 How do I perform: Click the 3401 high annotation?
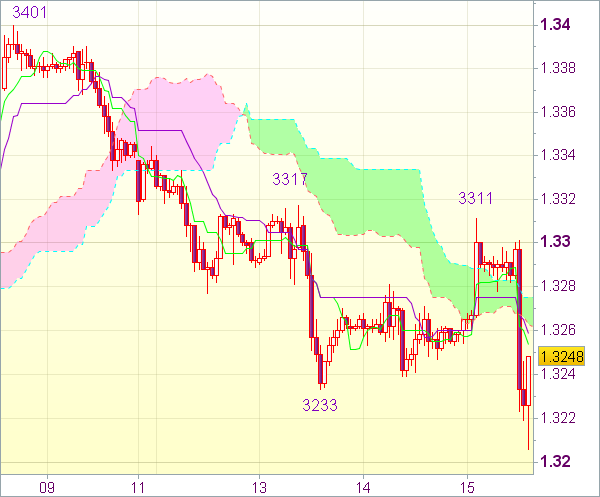click(29, 13)
